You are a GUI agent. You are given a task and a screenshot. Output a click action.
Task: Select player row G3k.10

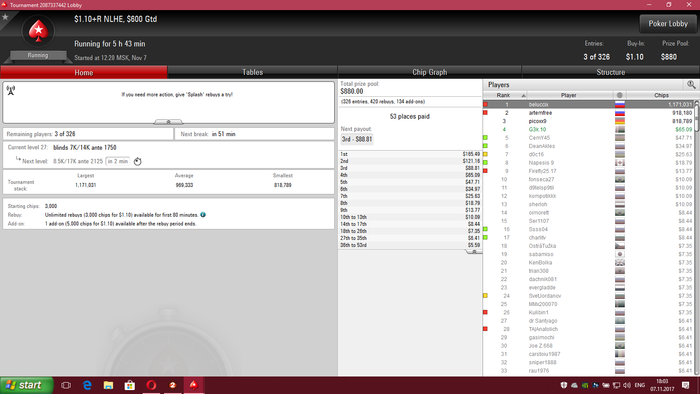pos(588,129)
